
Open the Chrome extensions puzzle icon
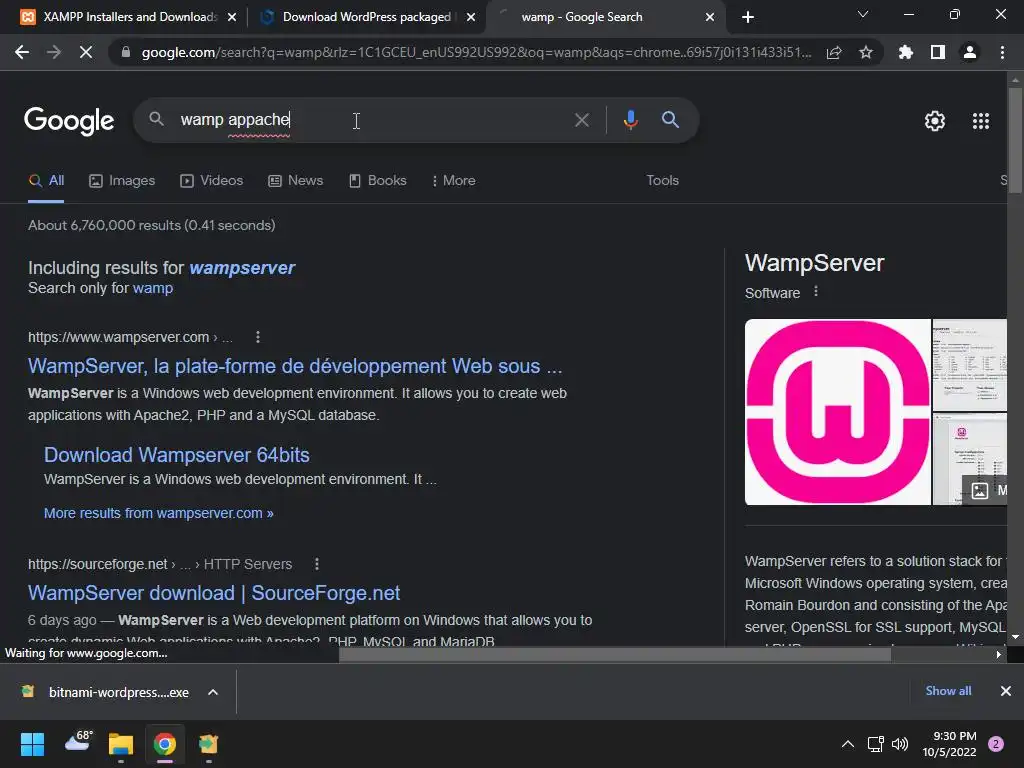click(905, 52)
